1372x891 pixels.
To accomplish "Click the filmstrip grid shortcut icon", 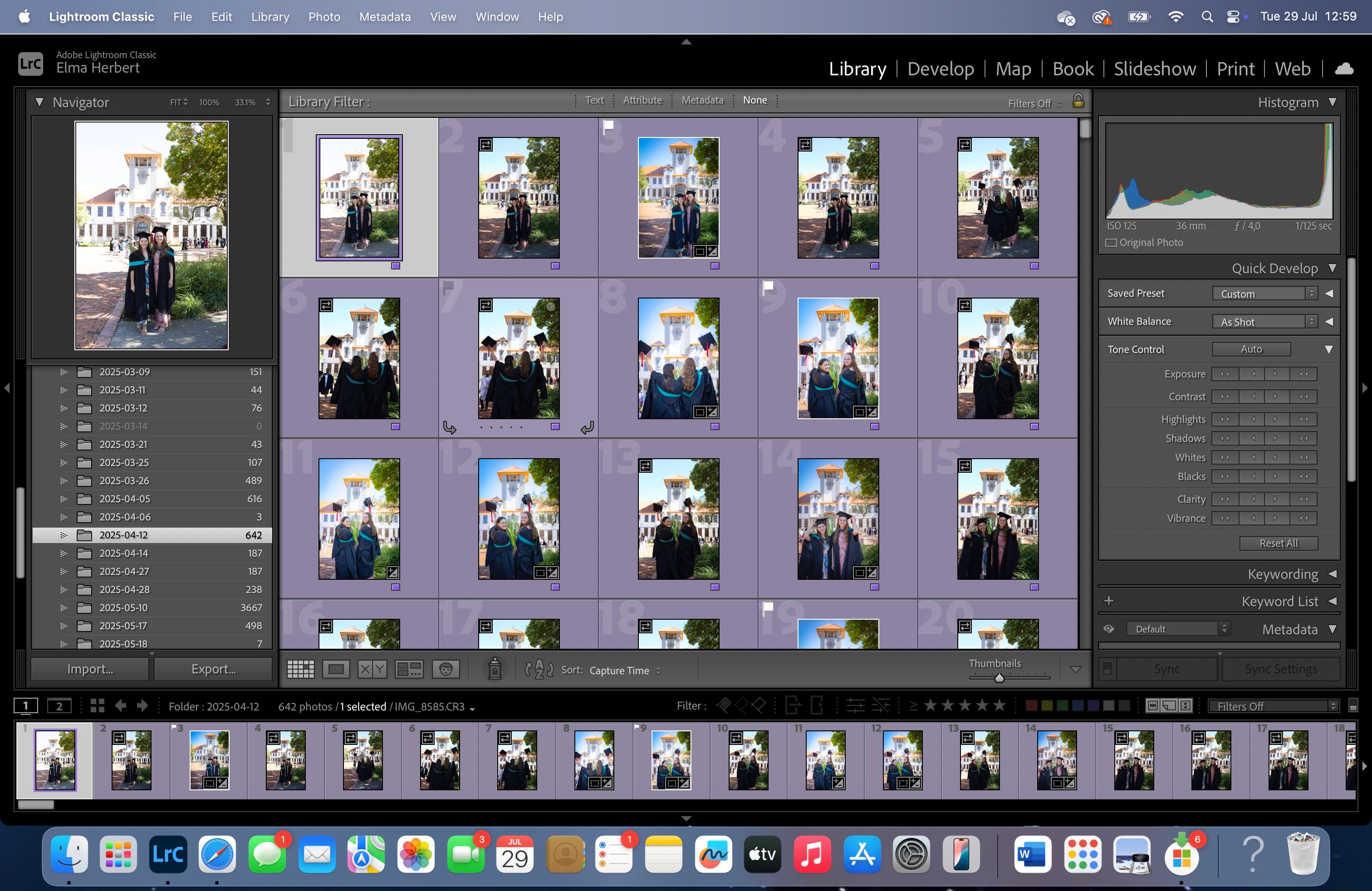I will click(x=98, y=705).
